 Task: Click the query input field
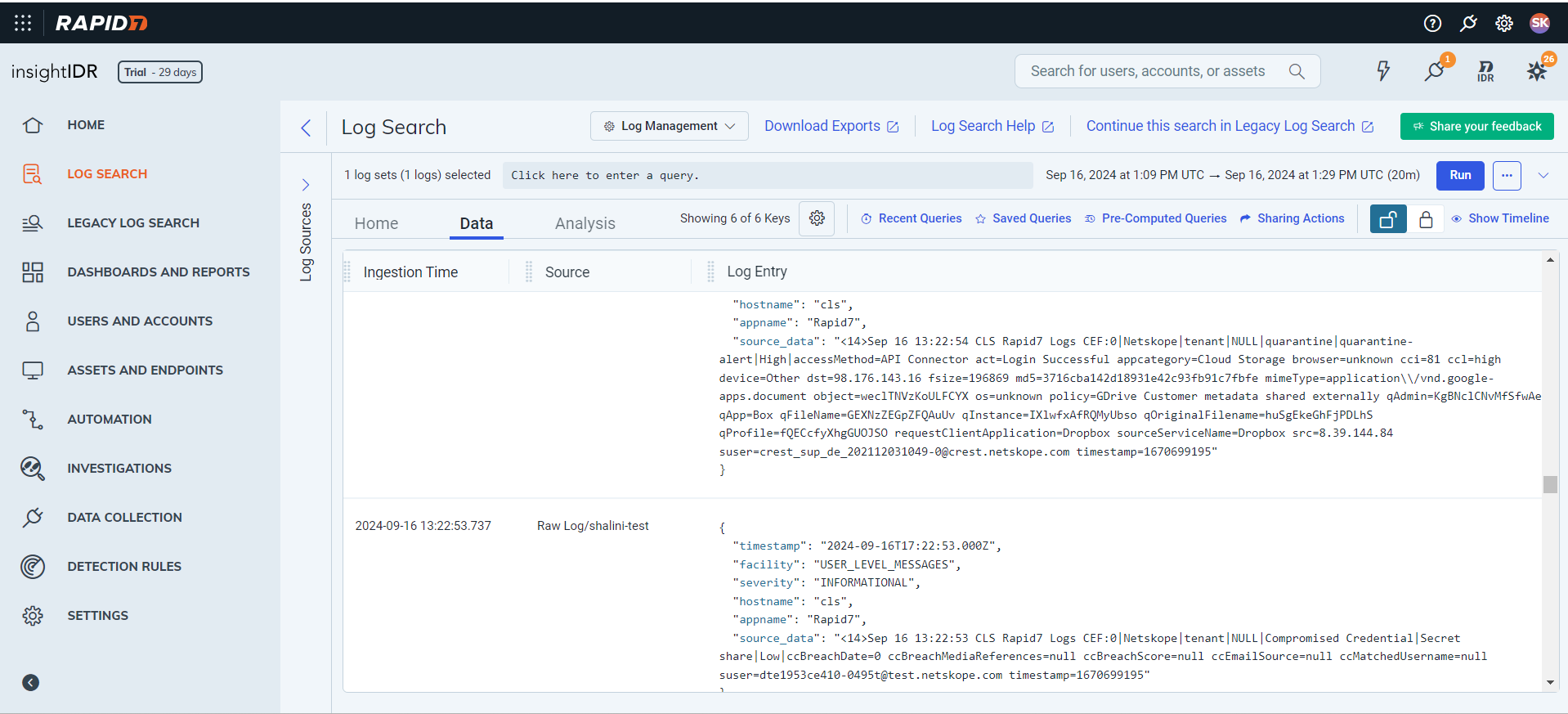[767, 175]
